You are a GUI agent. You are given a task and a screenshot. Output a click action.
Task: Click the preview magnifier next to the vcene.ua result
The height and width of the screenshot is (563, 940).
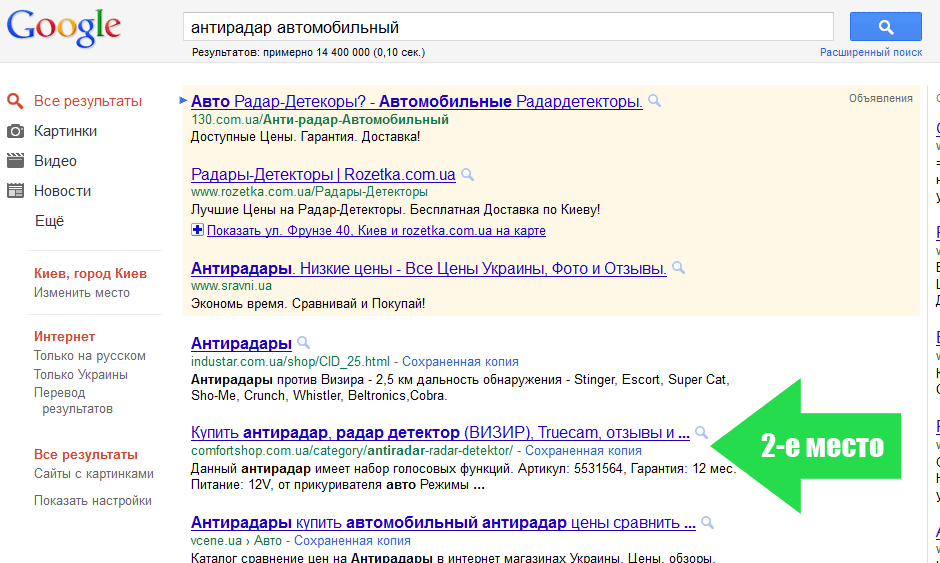pos(707,522)
